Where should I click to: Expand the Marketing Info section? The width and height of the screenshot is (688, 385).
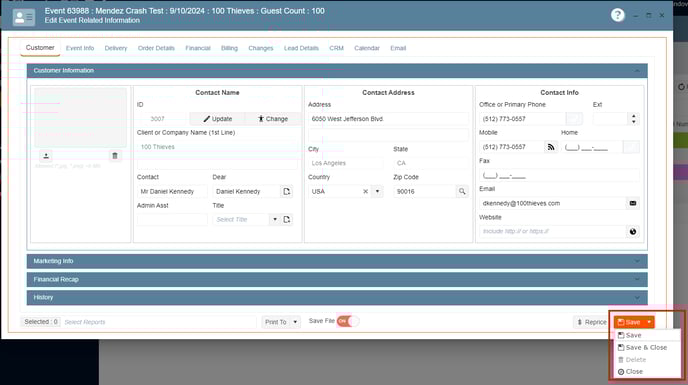[337, 261]
